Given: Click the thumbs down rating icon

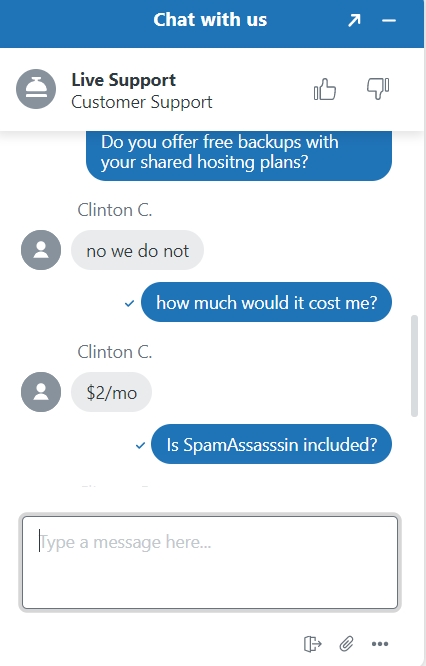Looking at the screenshot, I should (x=378, y=88).
